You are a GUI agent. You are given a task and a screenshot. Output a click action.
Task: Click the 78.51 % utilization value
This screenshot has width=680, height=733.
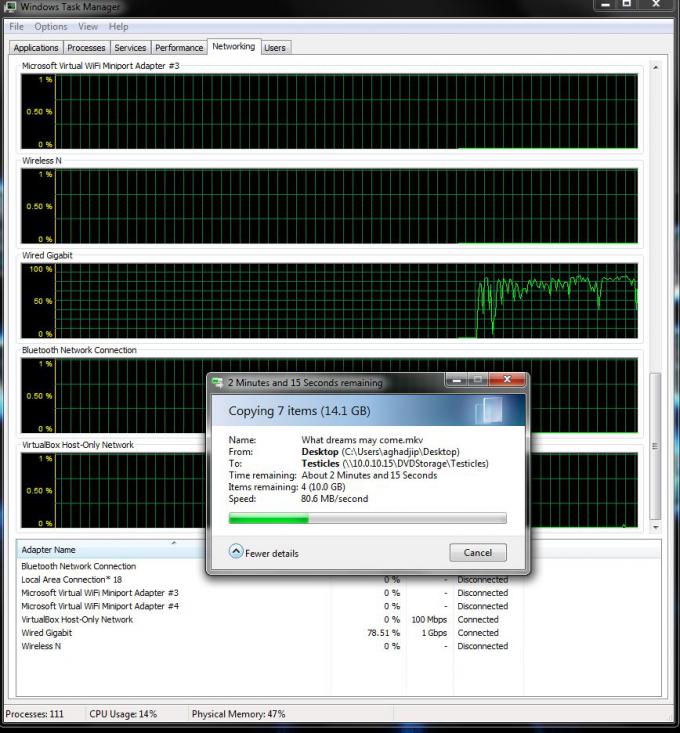[x=383, y=633]
